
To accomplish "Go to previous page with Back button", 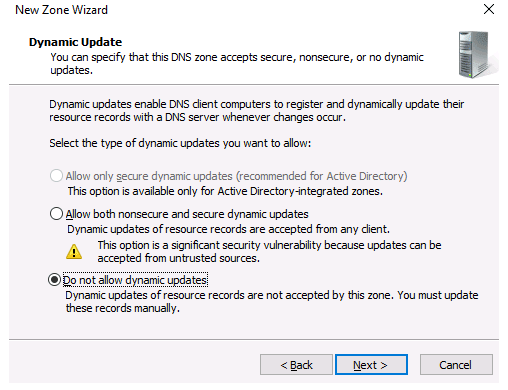I will coord(296,365).
